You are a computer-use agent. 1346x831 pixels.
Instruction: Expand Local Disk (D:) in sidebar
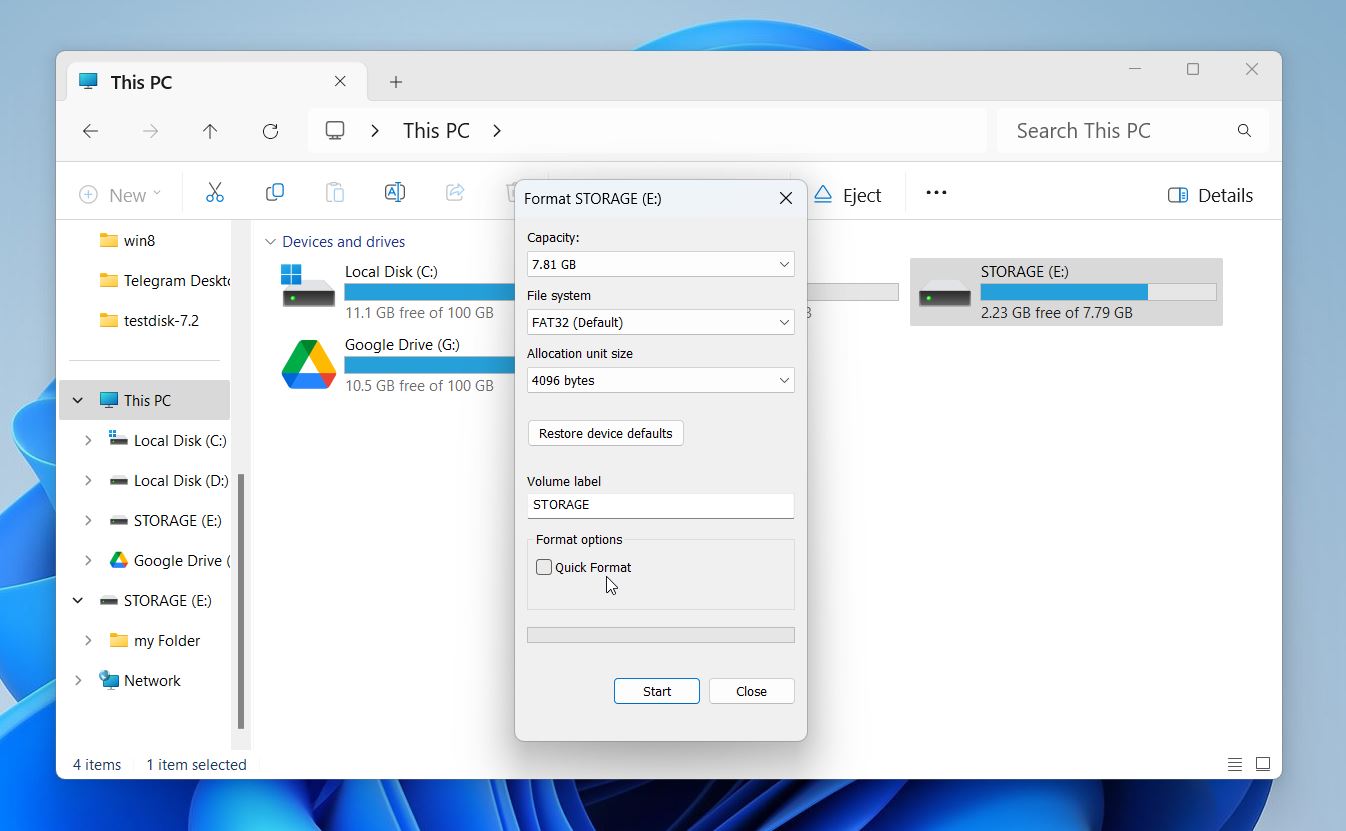(x=88, y=480)
